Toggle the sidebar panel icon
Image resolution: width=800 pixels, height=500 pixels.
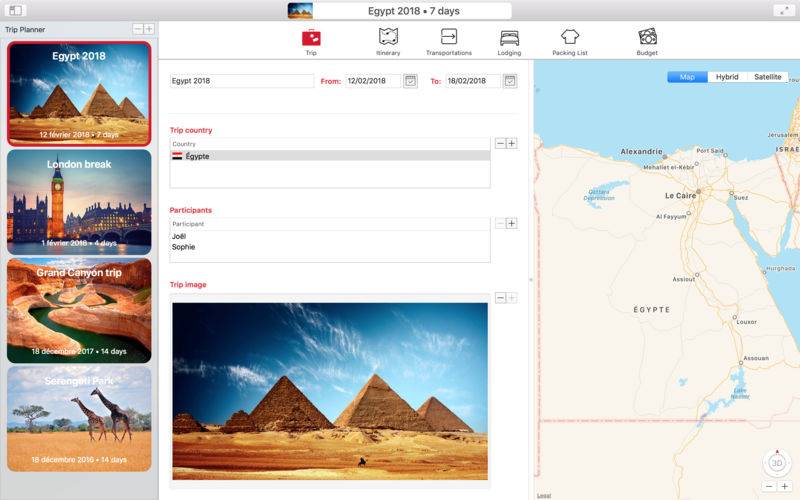15,10
